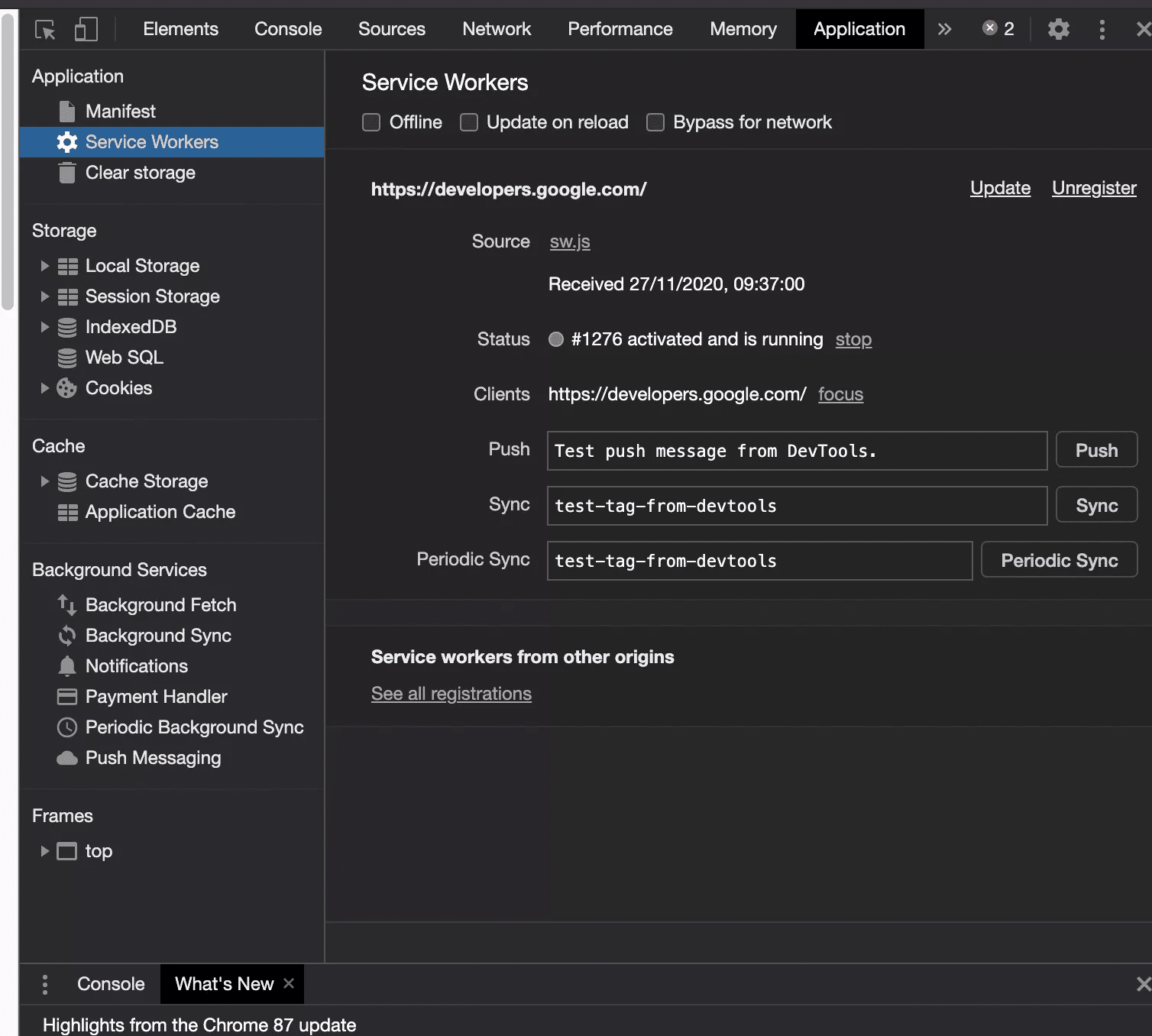Click the Push Messaging cloud icon
This screenshot has width=1152, height=1036.
tap(67, 758)
